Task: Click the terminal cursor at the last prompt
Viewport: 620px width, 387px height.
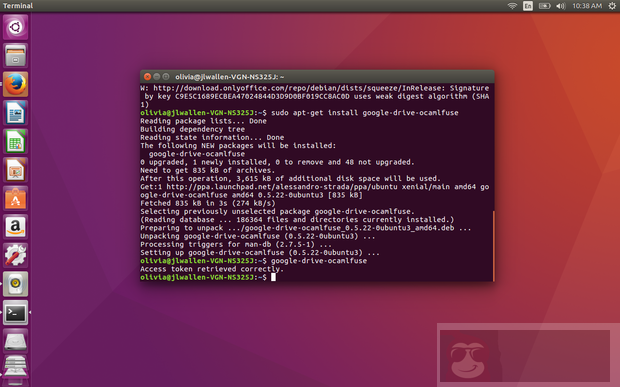Action: (273, 277)
